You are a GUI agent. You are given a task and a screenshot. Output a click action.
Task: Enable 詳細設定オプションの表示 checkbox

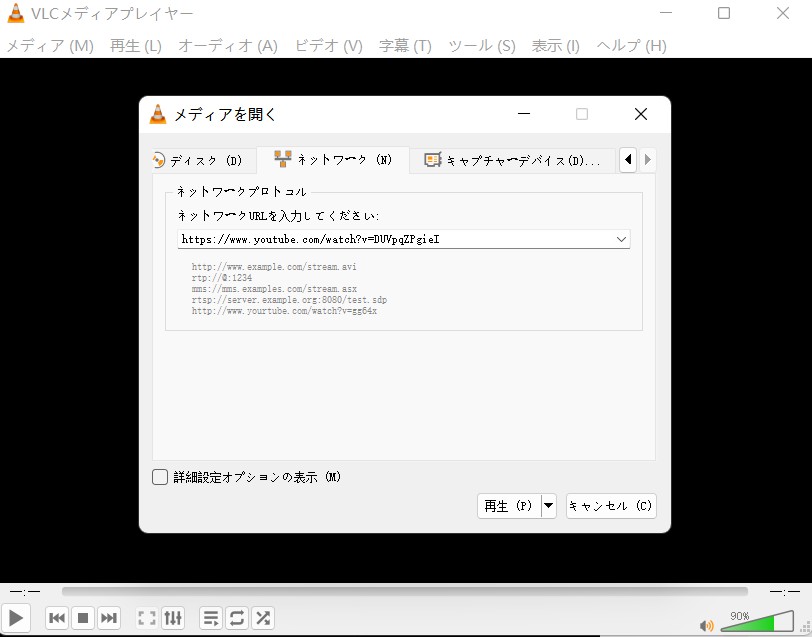160,477
